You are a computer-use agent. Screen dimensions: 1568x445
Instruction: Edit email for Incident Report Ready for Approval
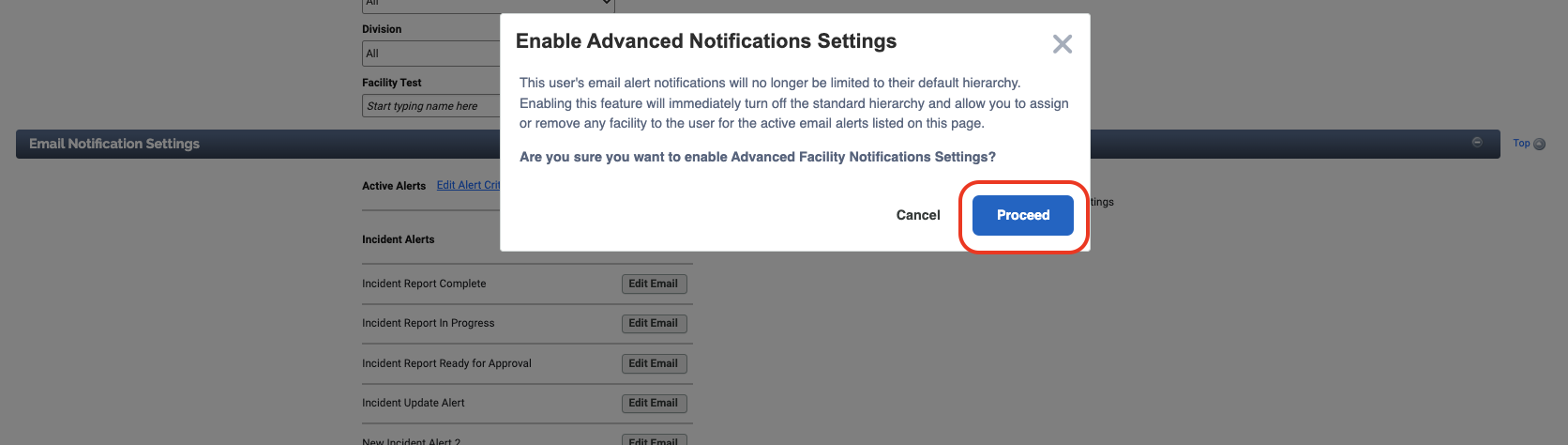coord(654,363)
